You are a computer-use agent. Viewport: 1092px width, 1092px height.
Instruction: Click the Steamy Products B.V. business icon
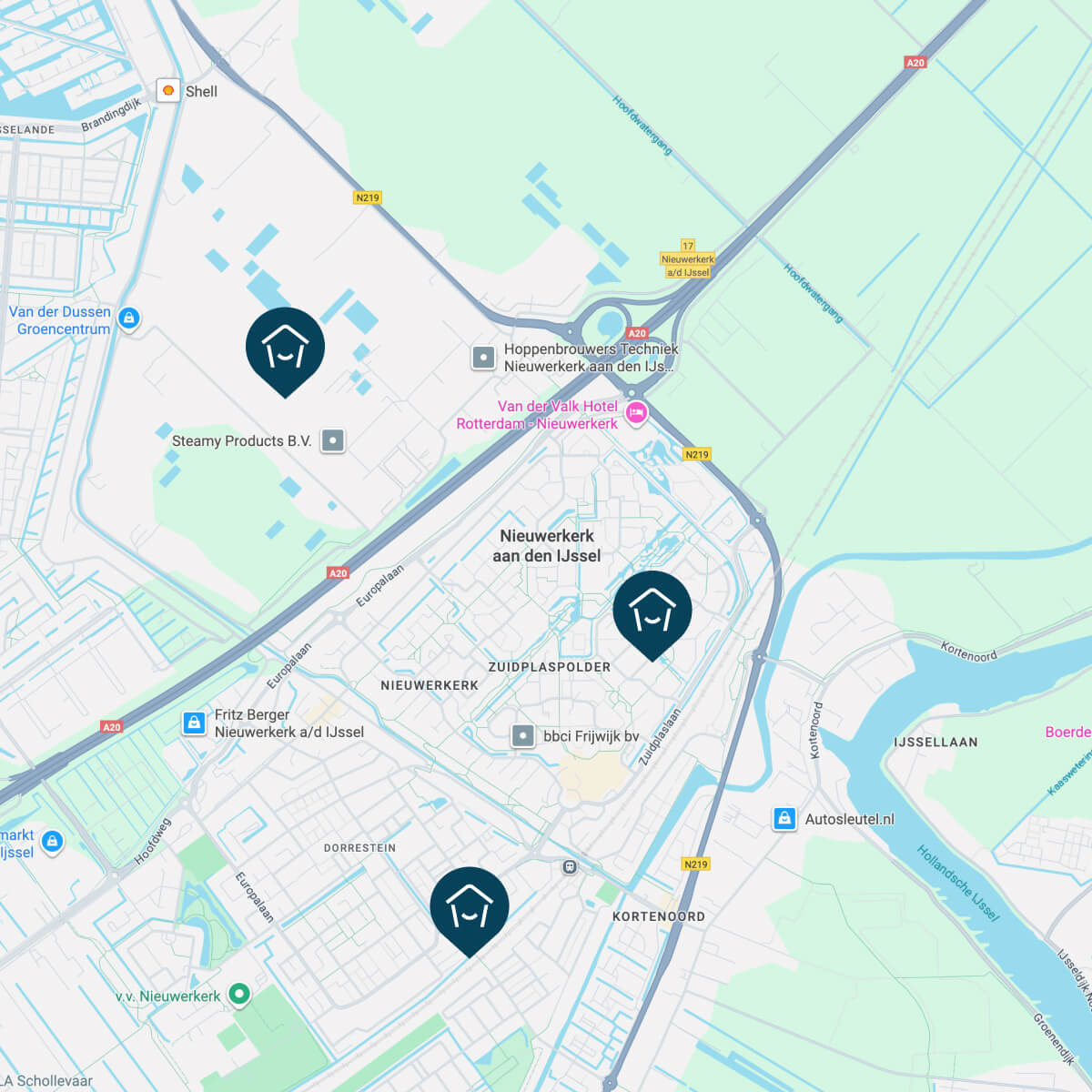click(x=333, y=441)
